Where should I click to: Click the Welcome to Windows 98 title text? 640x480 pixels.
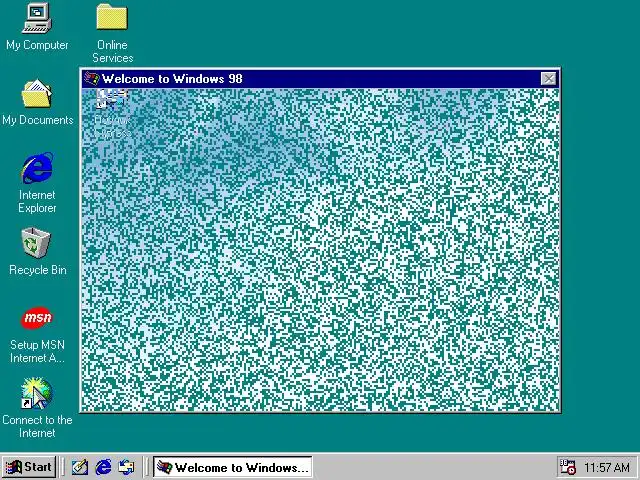pyautogui.click(x=172, y=78)
